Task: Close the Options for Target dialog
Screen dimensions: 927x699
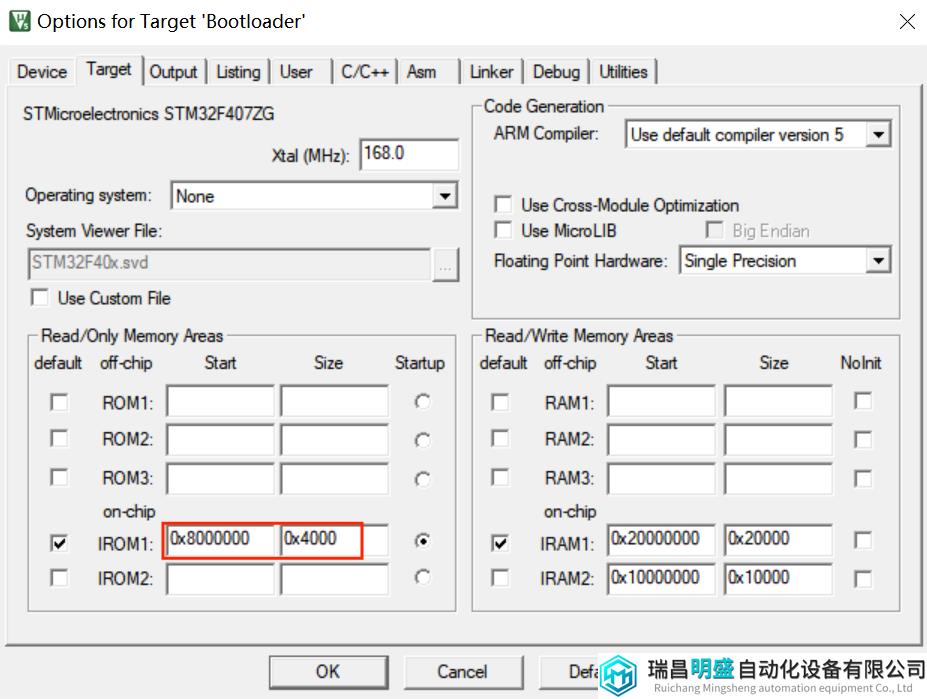Action: click(x=907, y=22)
